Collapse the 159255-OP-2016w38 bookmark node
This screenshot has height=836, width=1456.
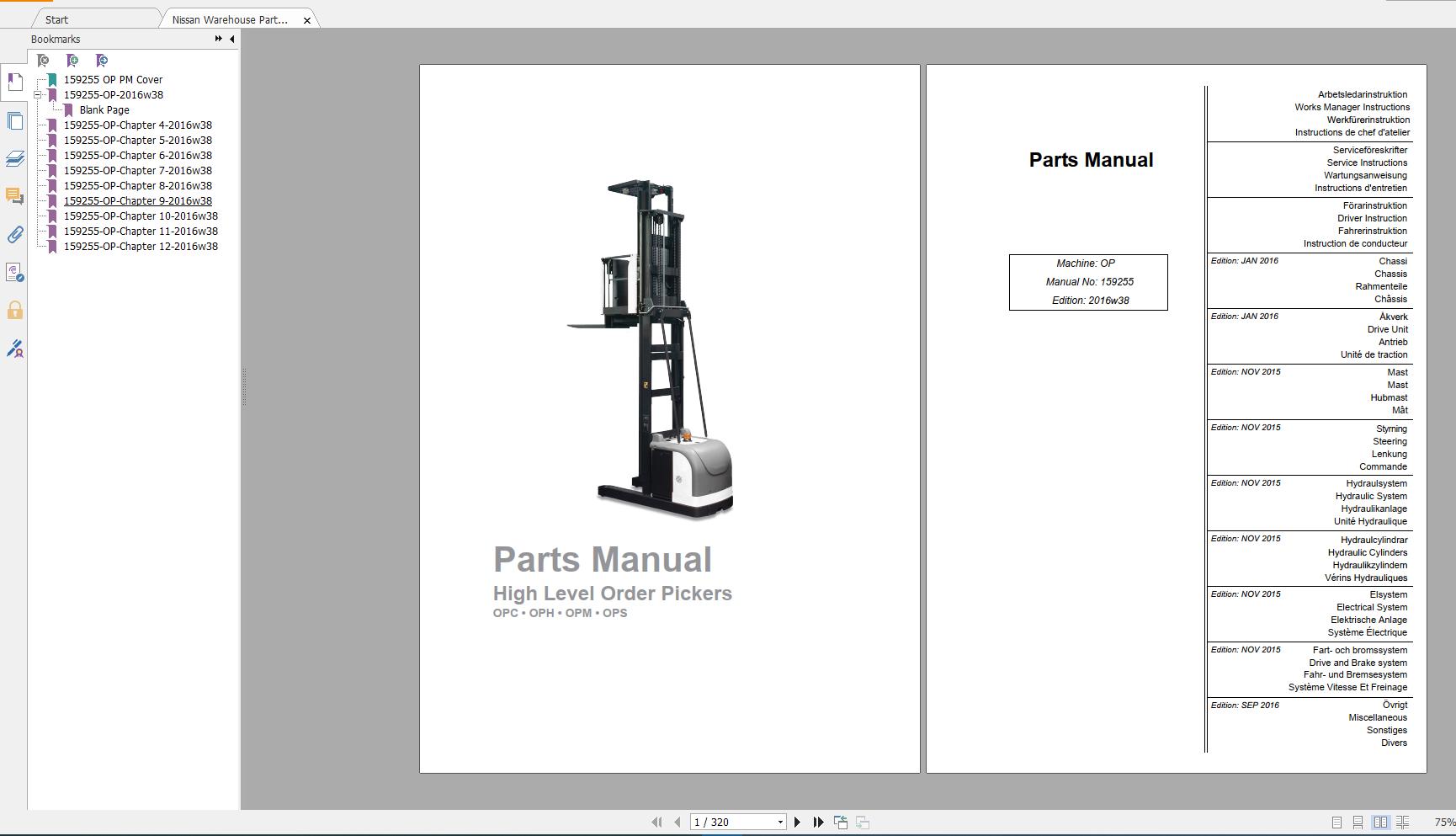38,95
